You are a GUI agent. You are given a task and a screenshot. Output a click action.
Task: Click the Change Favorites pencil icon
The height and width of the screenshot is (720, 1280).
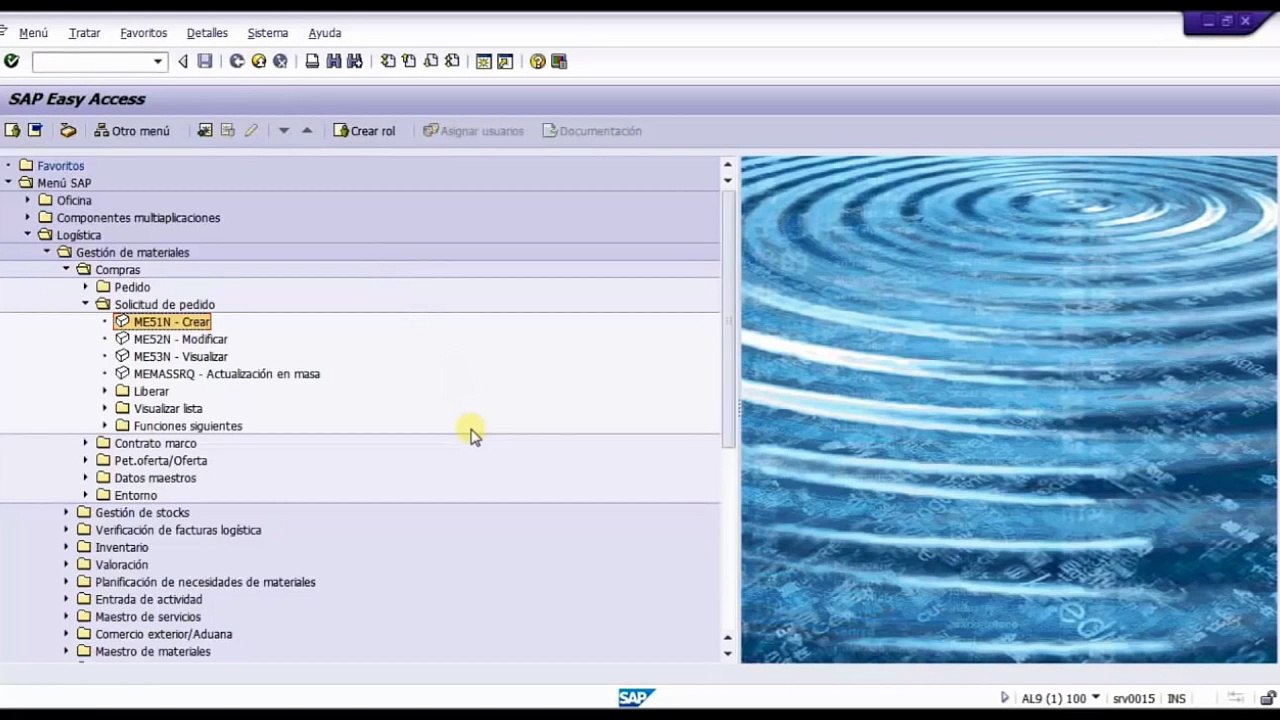[251, 131]
